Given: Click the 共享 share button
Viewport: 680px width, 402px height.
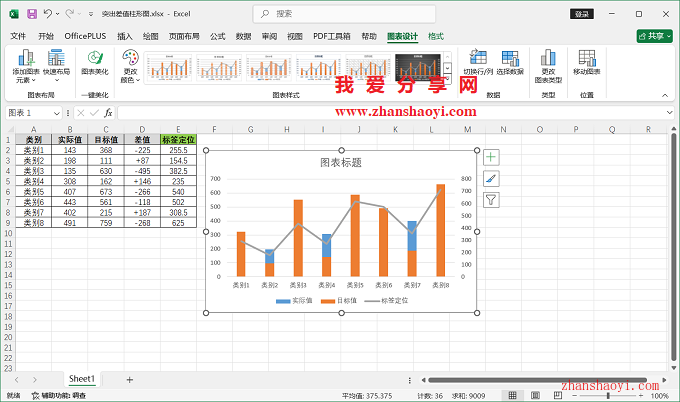Looking at the screenshot, I should pos(654,36).
